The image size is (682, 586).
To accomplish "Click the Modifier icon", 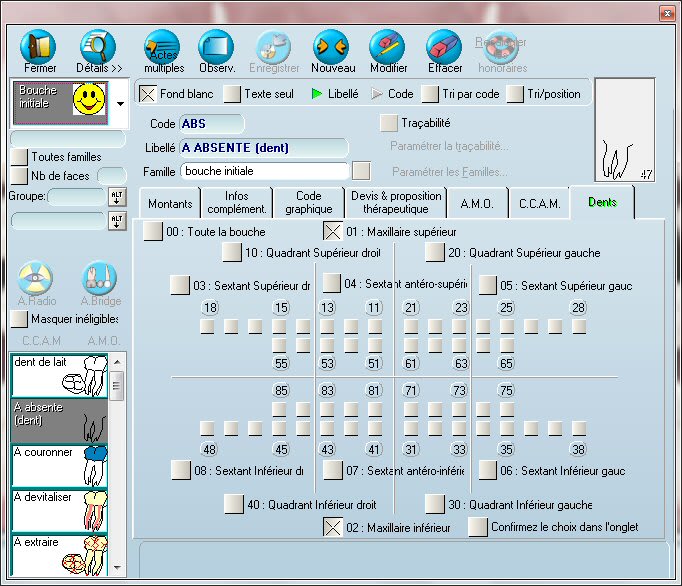I will coord(387,47).
